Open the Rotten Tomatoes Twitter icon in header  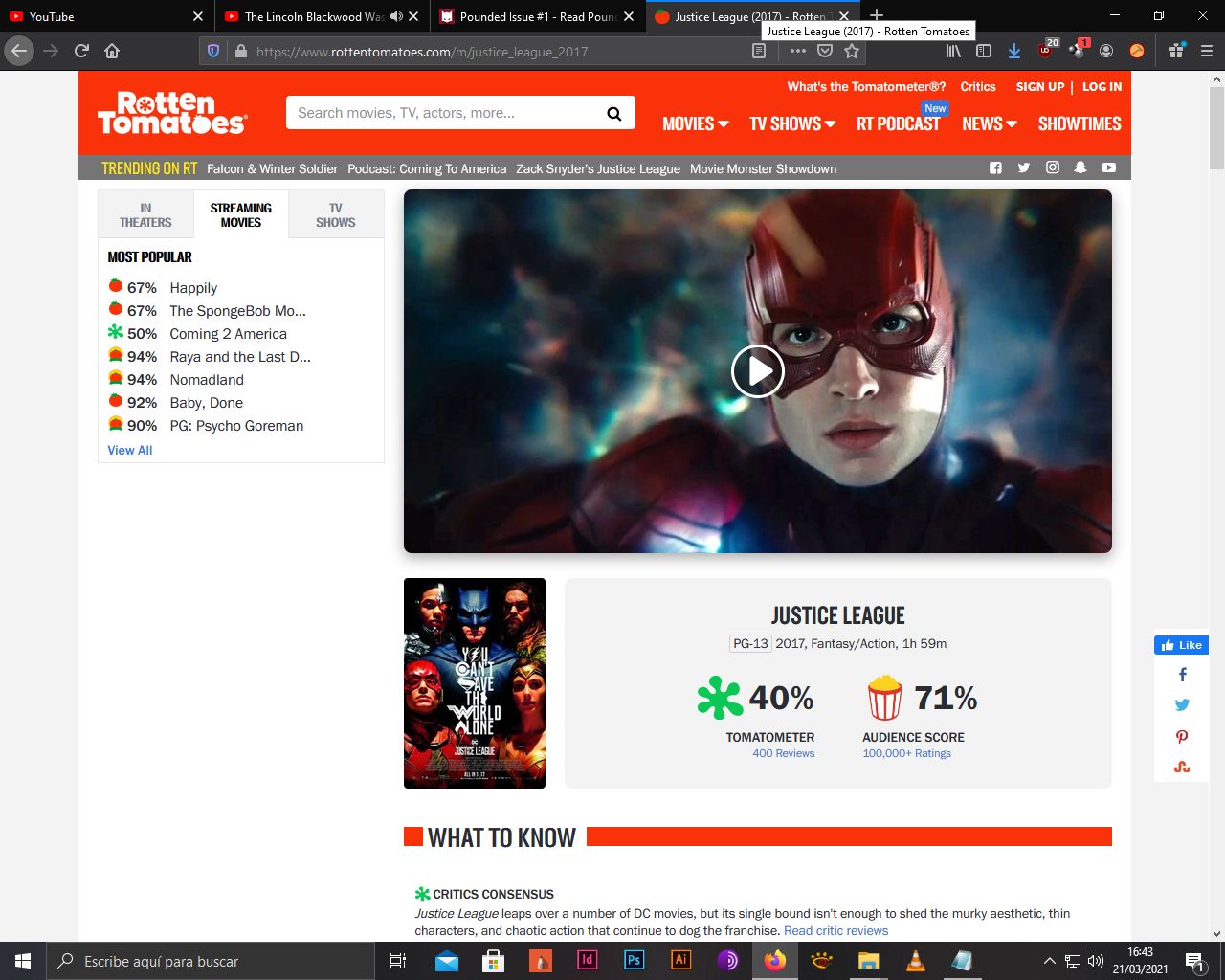(1024, 167)
